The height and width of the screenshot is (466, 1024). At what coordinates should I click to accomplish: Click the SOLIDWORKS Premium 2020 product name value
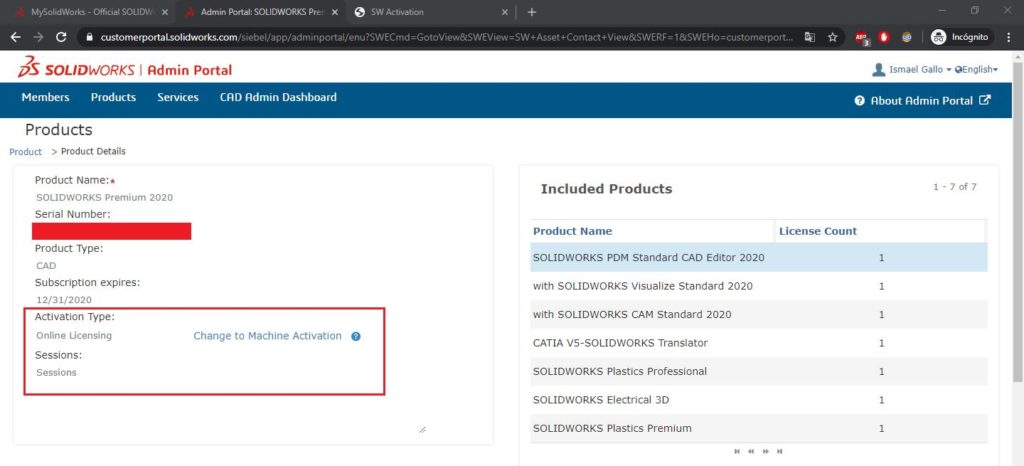(x=104, y=197)
